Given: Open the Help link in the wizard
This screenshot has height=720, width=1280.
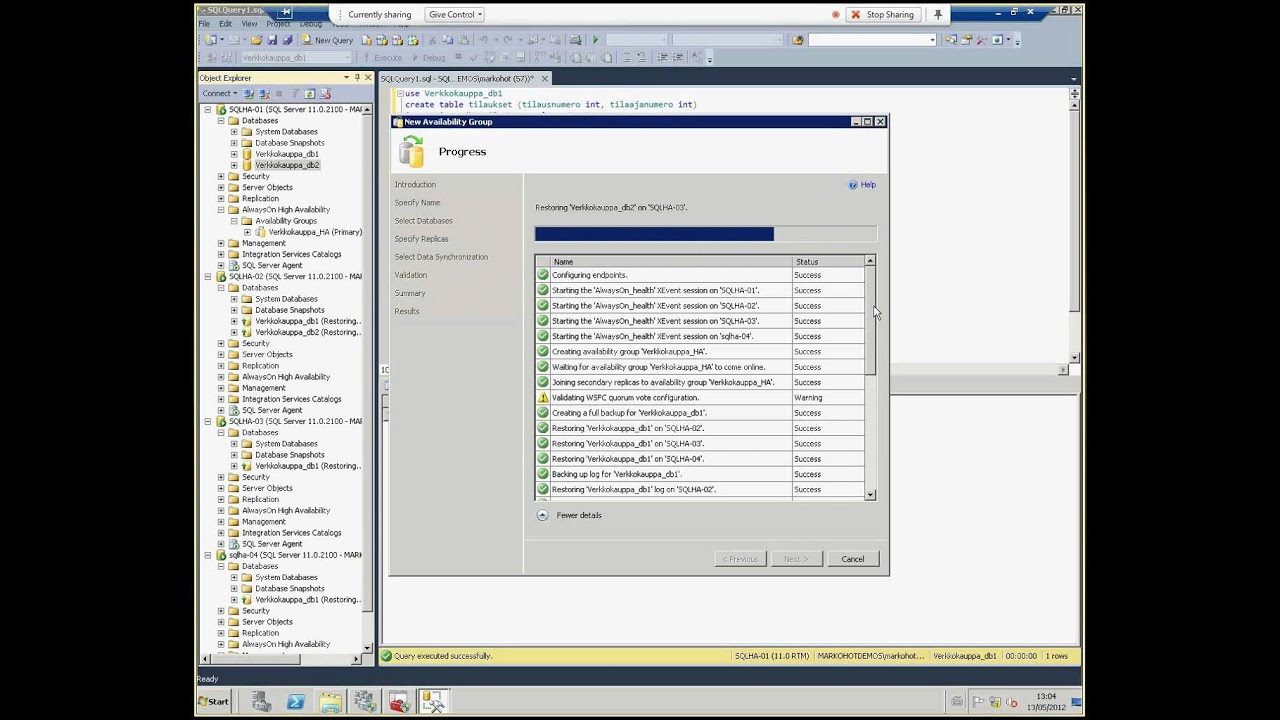Looking at the screenshot, I should 868,185.
